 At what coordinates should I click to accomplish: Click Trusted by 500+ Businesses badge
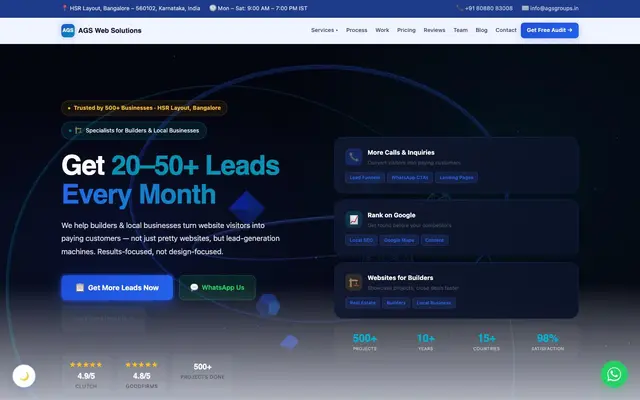click(x=144, y=108)
